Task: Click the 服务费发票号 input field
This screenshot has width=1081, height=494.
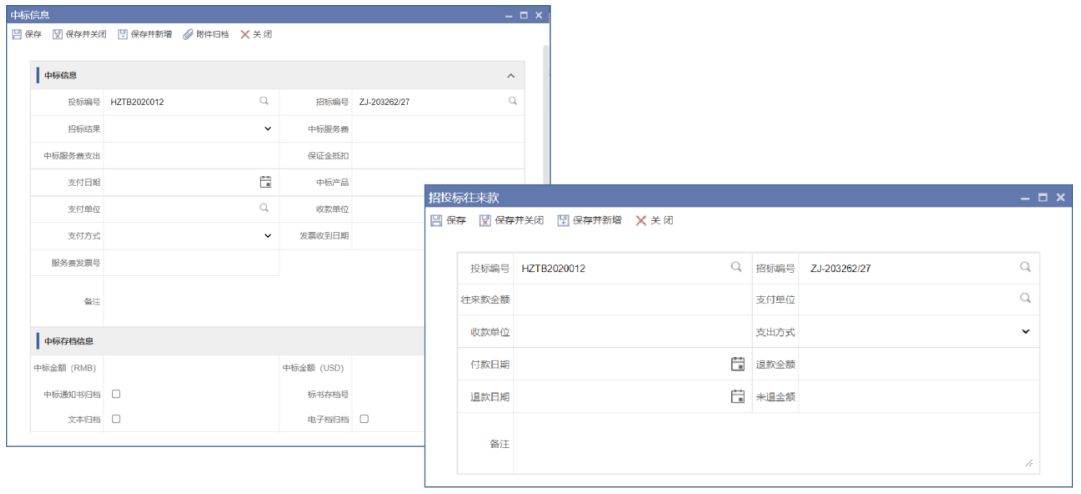Action: (x=191, y=263)
